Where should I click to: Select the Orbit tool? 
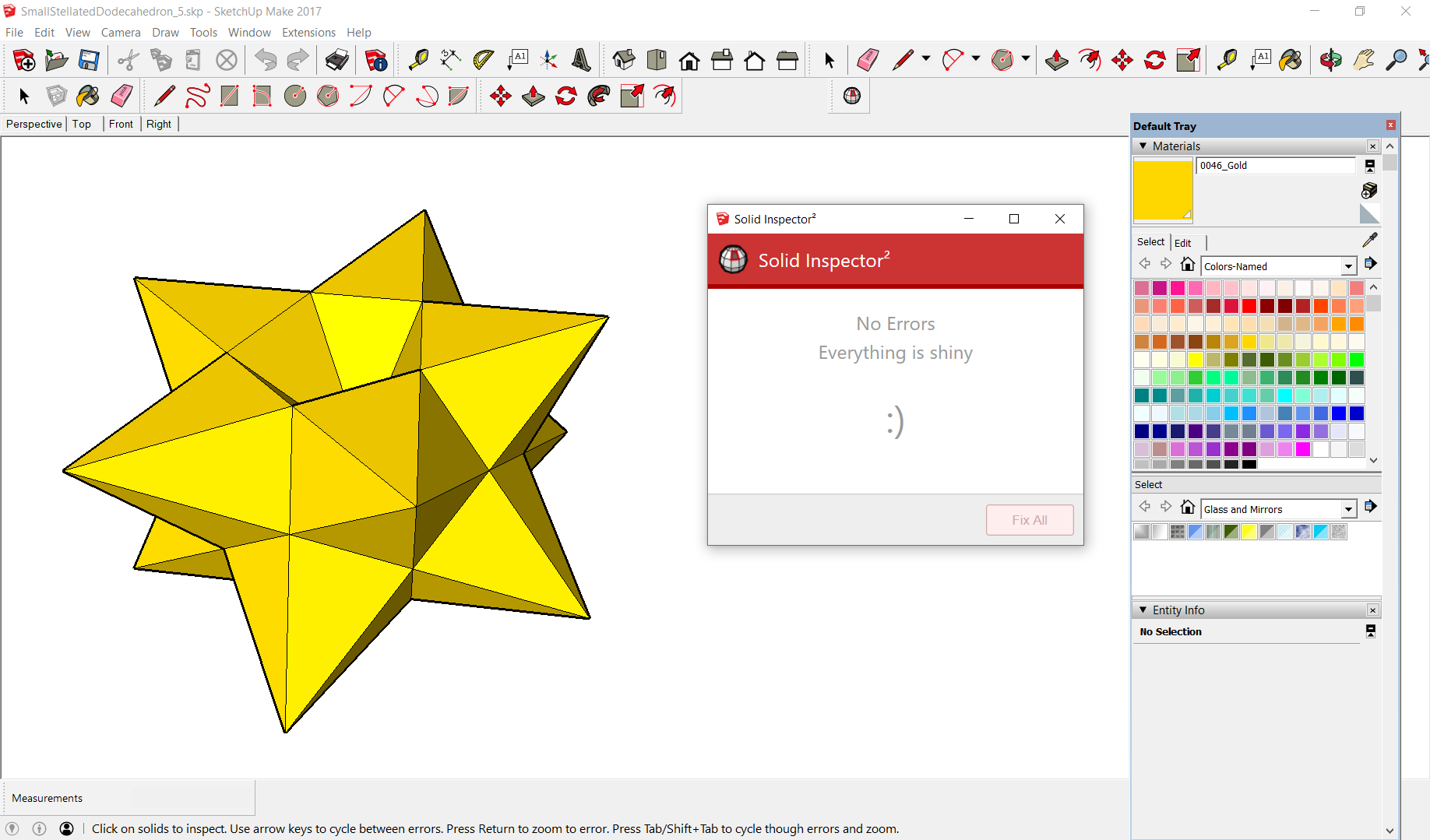click(x=1331, y=60)
